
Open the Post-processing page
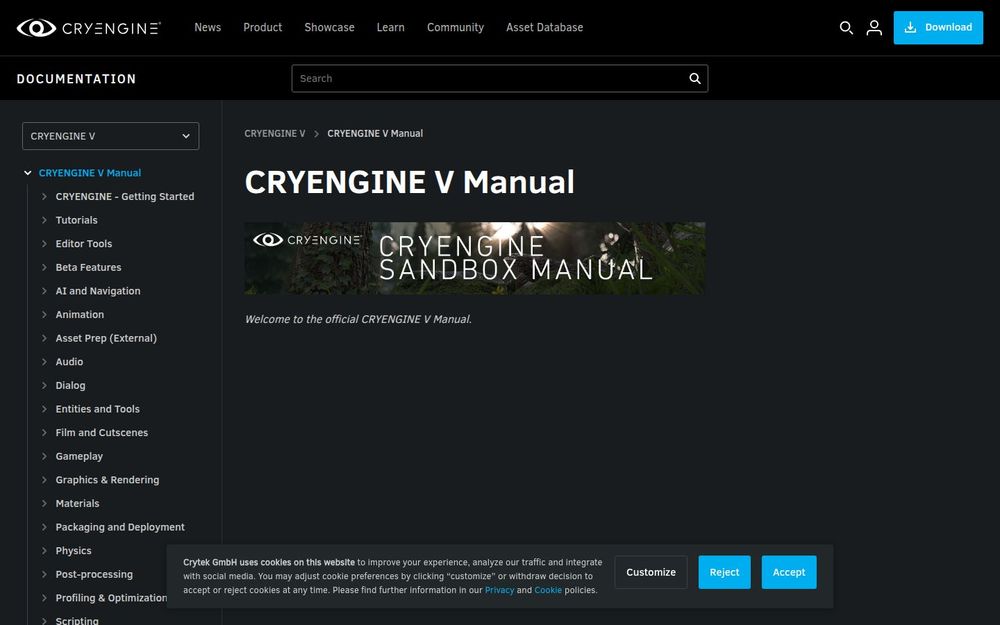(94, 574)
